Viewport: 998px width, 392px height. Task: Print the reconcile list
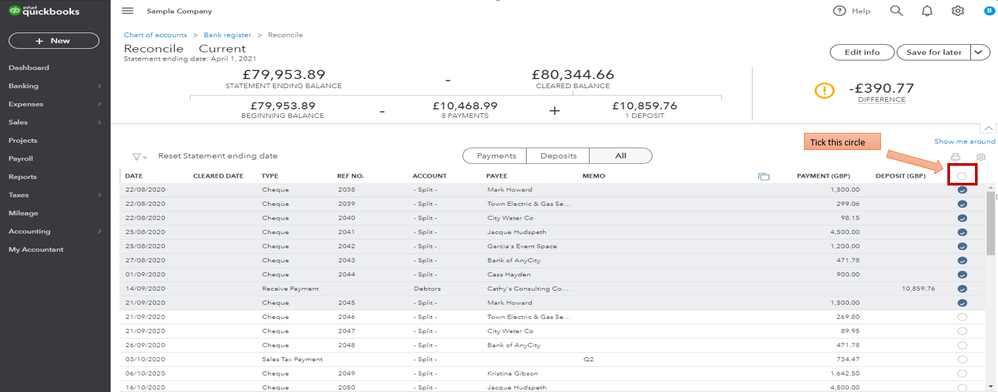click(x=955, y=157)
